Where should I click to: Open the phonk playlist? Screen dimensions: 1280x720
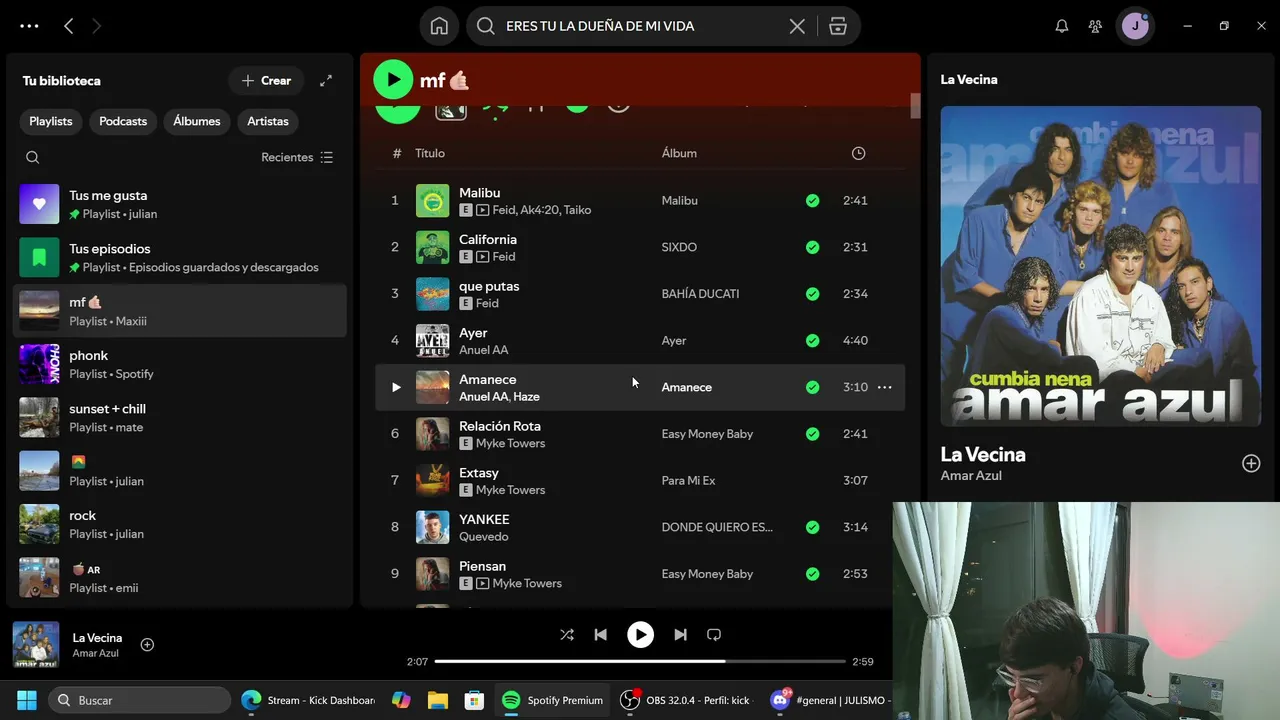coord(180,364)
